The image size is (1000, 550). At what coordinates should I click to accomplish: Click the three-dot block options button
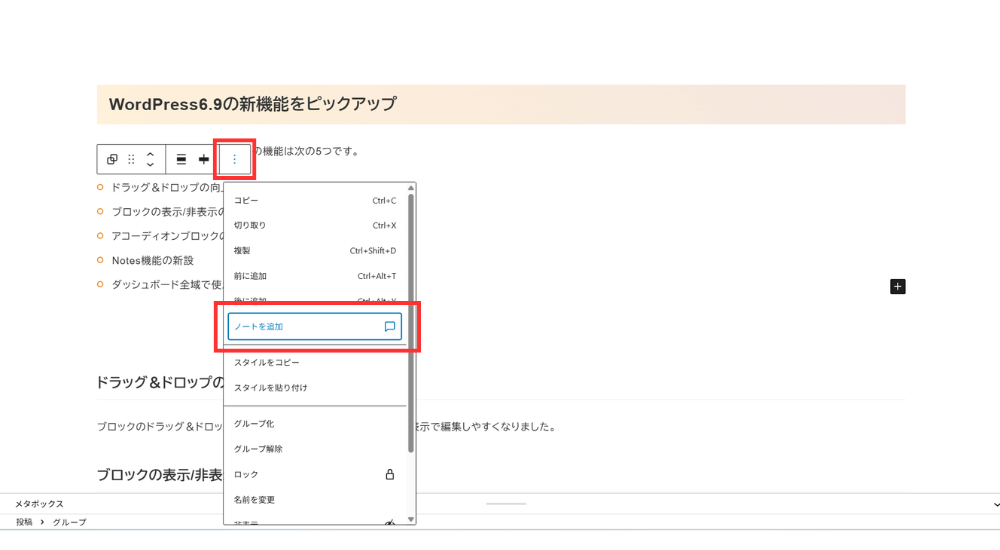point(235,159)
